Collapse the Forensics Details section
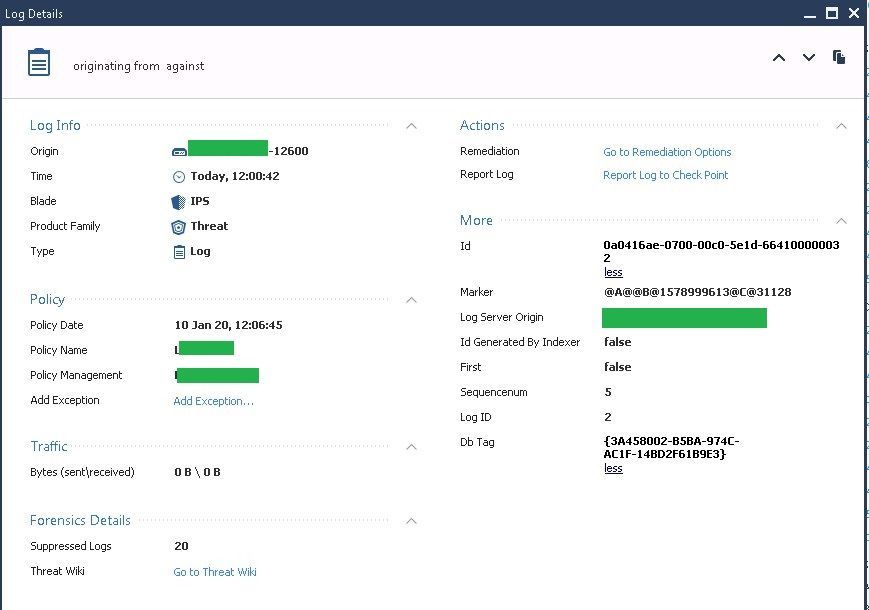 click(410, 521)
